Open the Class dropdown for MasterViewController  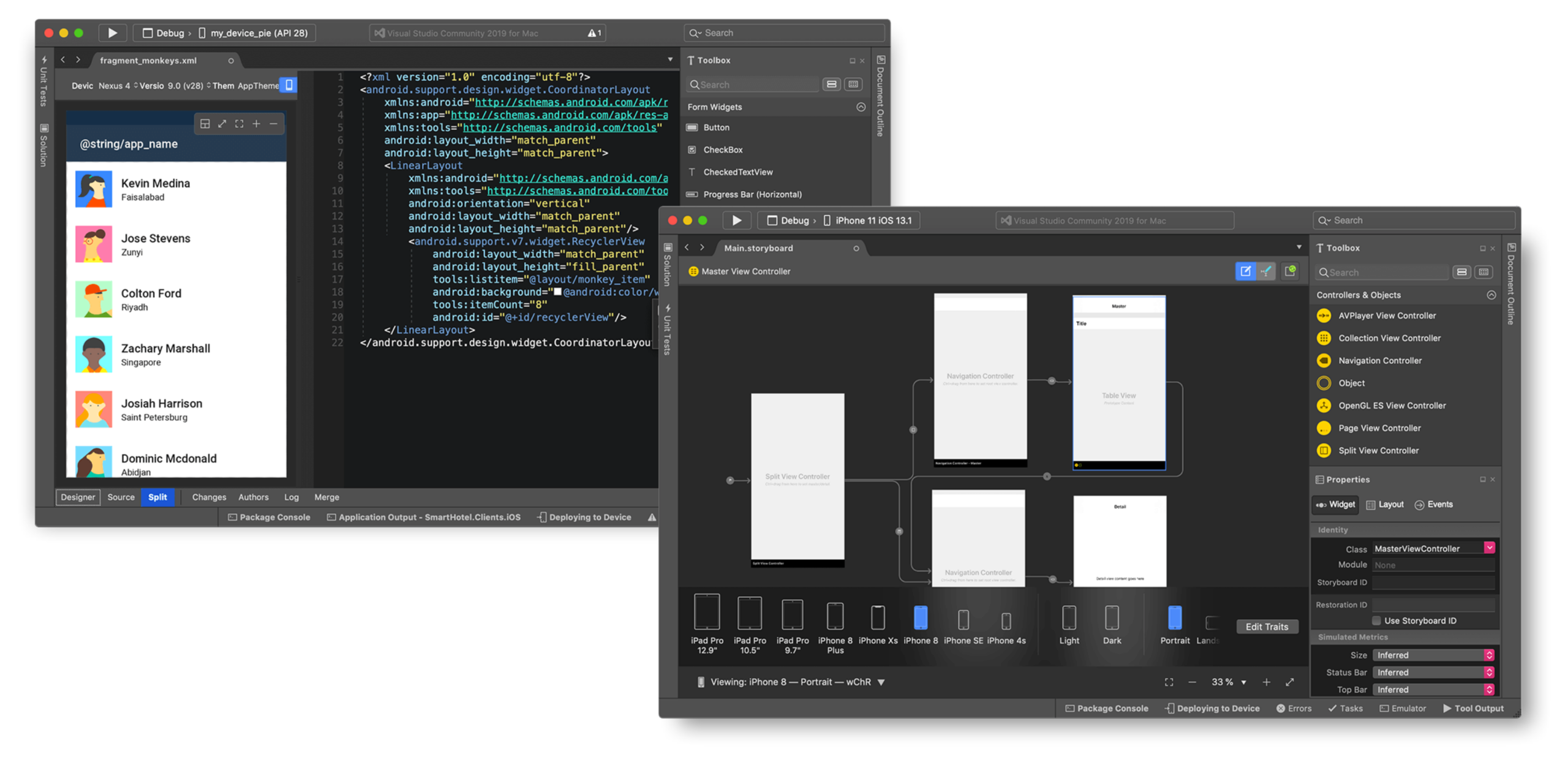click(1488, 548)
